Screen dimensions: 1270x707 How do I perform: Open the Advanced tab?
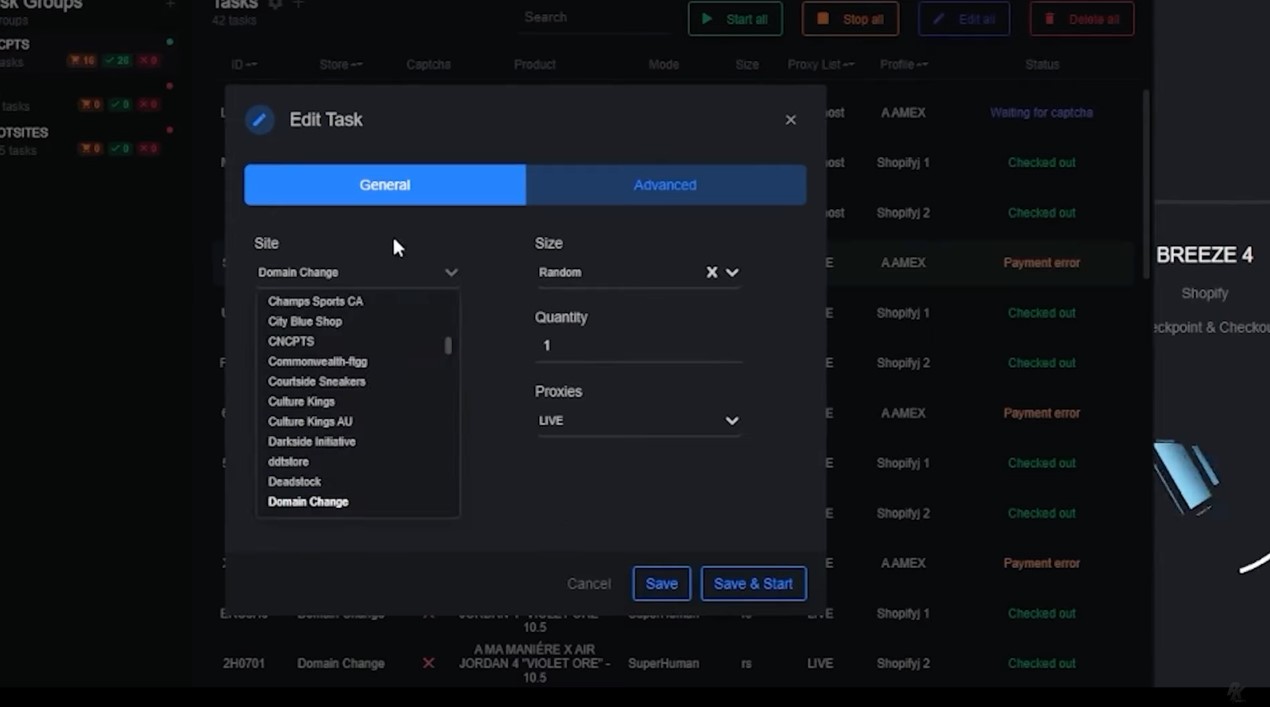click(666, 185)
